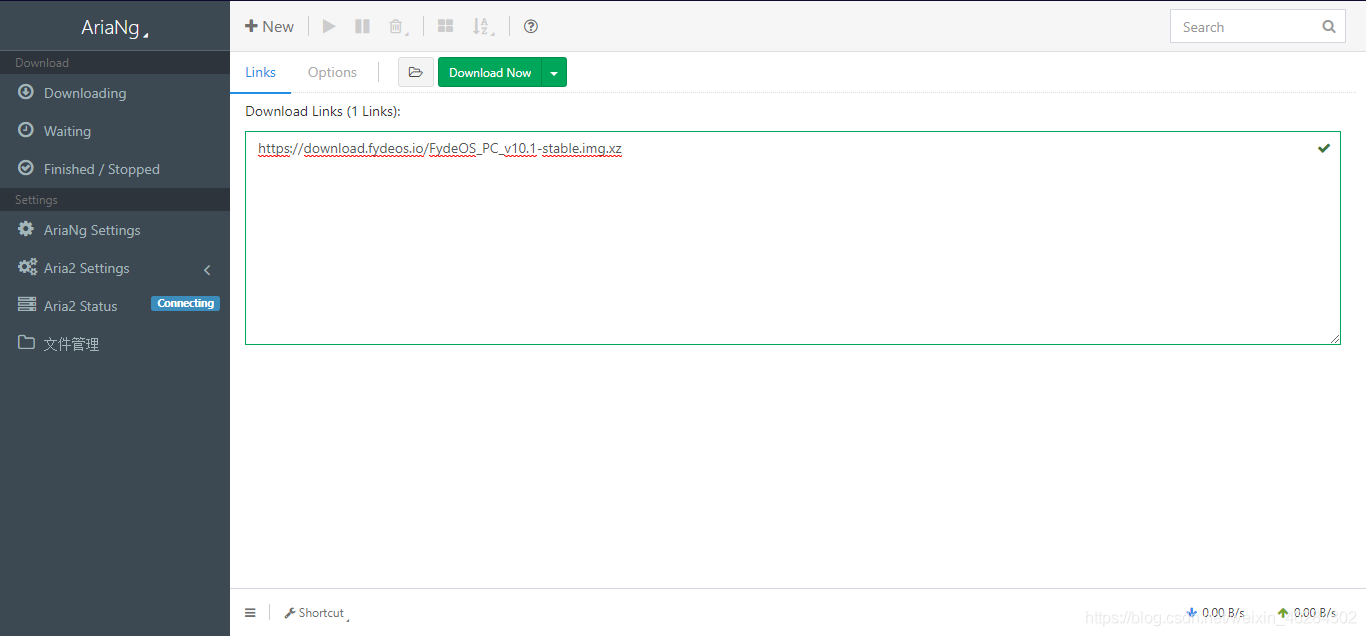Open the Shortcut menu in footer
The width and height of the screenshot is (1366, 636).
314,613
